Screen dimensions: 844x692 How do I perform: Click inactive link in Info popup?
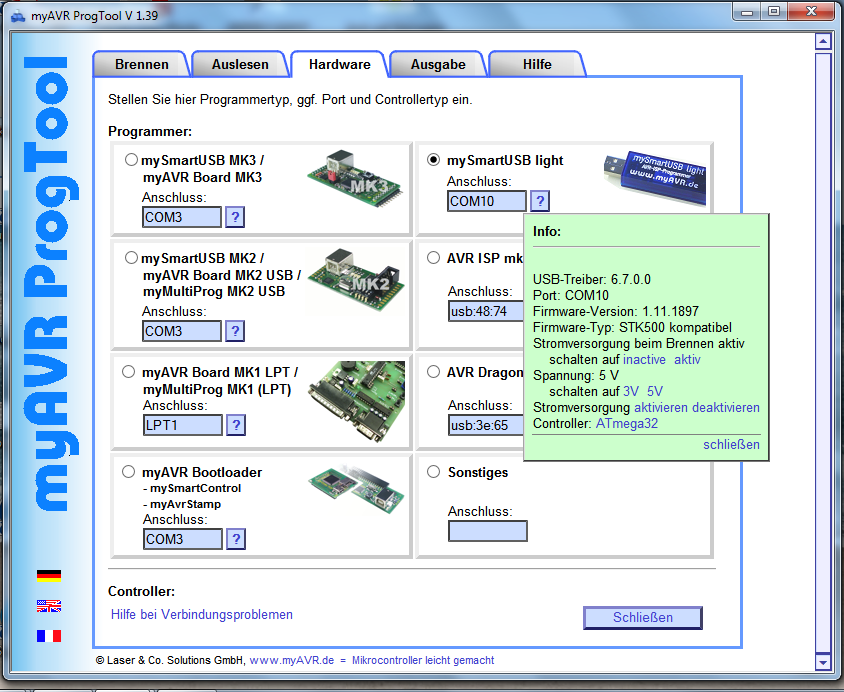(644, 359)
